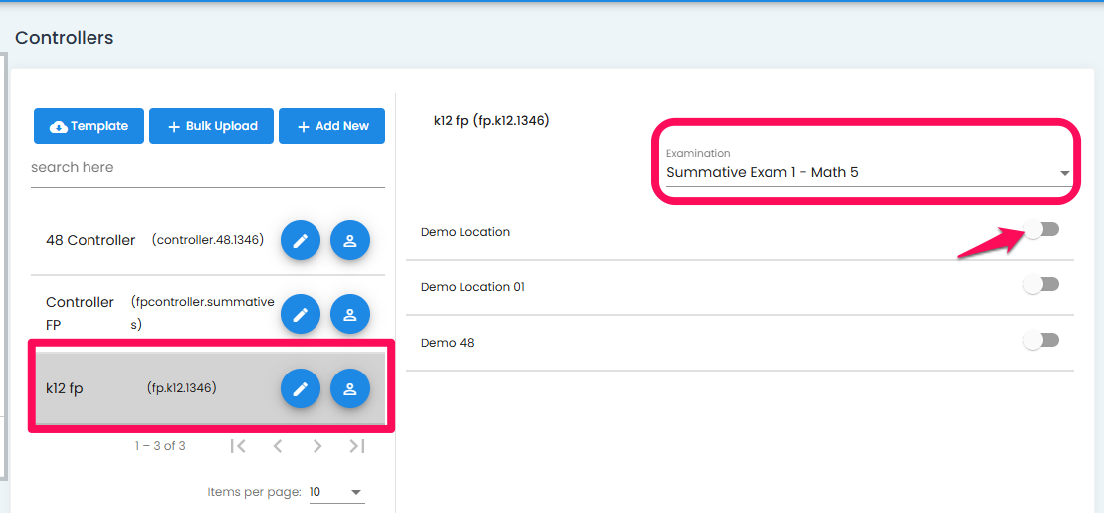Click the Demo 48 label
This screenshot has height=513, width=1104.
(448, 343)
